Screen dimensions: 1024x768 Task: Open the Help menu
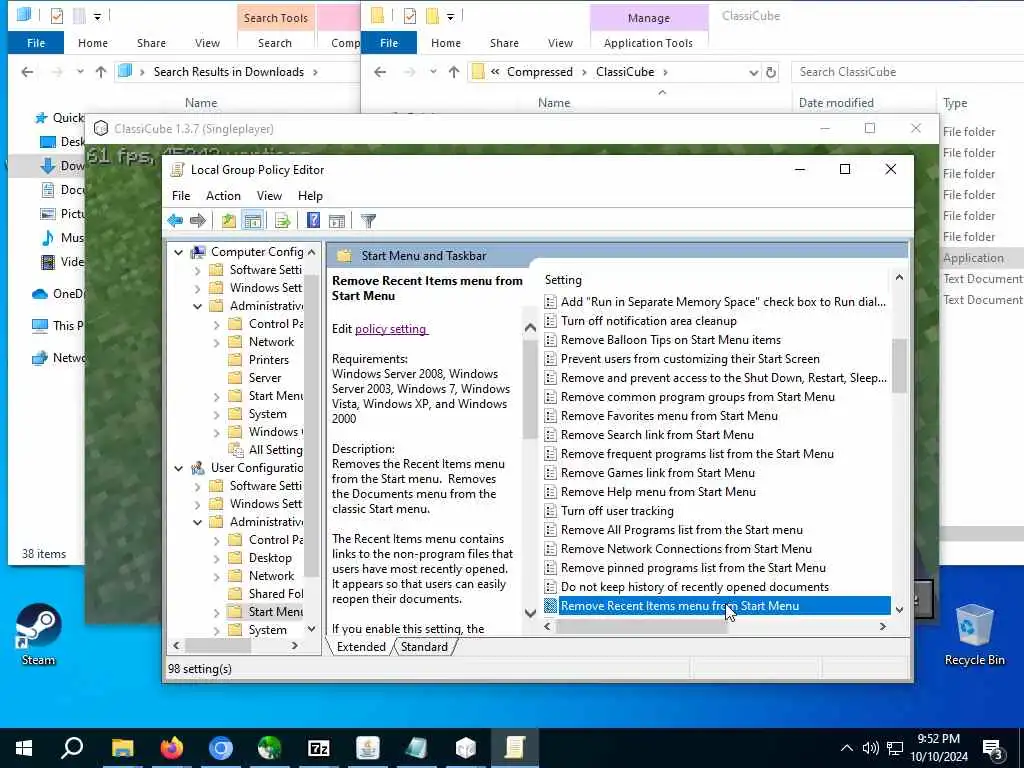310,196
